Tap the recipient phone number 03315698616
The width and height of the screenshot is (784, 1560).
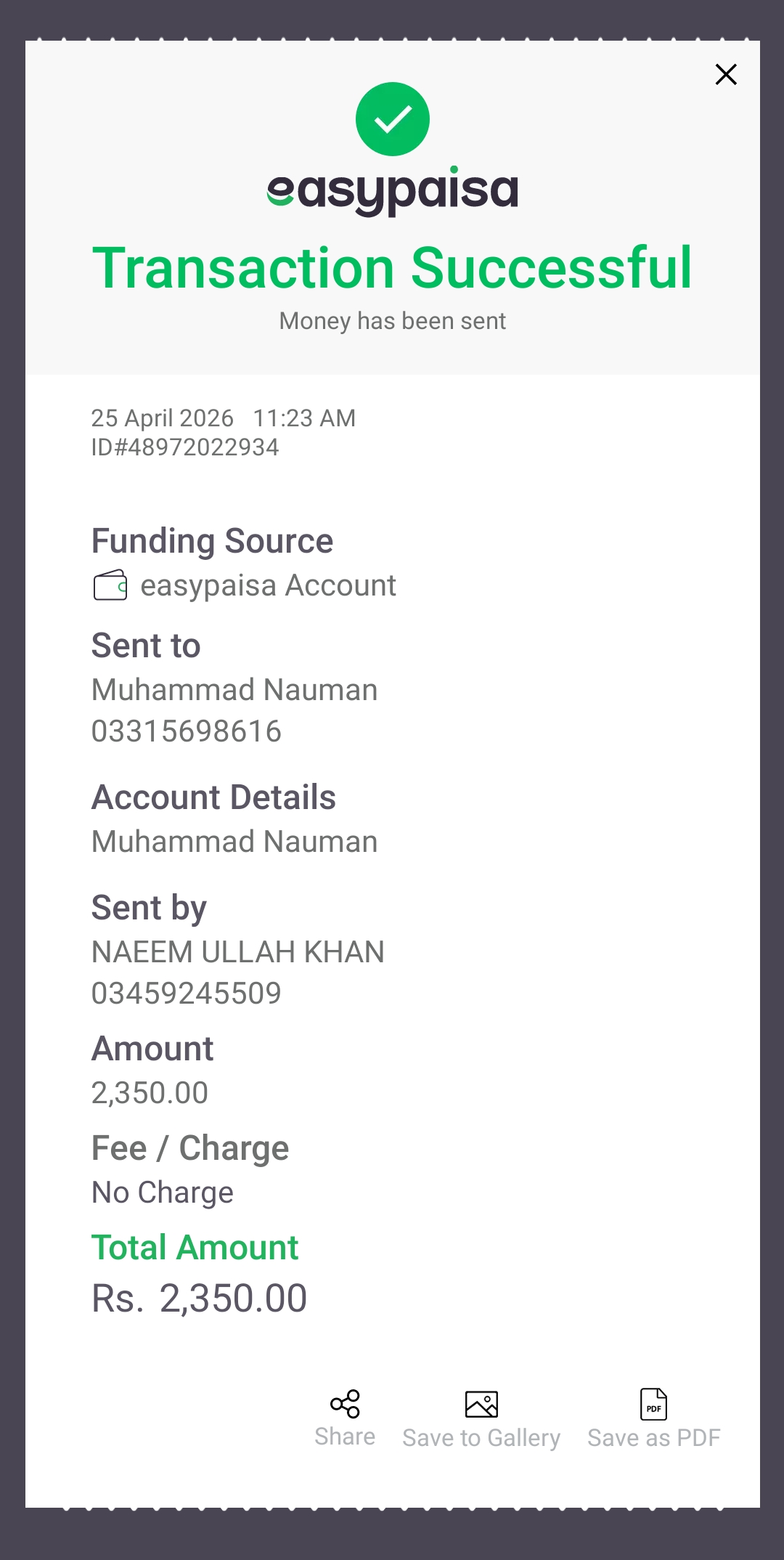click(187, 731)
